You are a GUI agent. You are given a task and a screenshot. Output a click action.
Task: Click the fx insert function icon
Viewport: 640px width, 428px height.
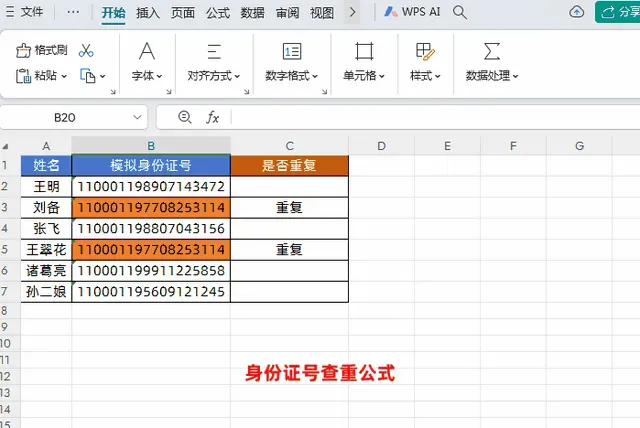[x=212, y=118]
